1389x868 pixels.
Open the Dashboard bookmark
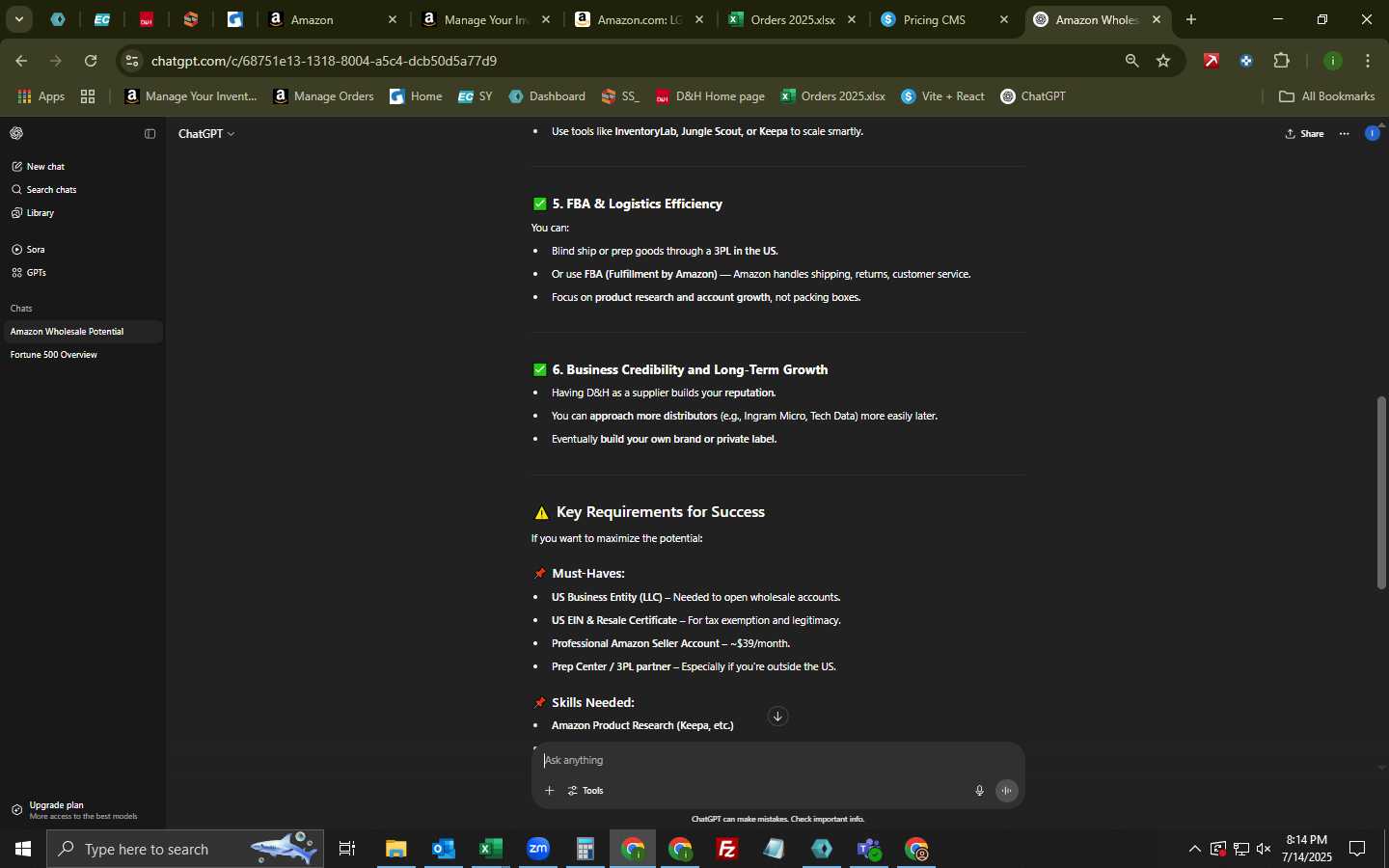click(x=547, y=96)
